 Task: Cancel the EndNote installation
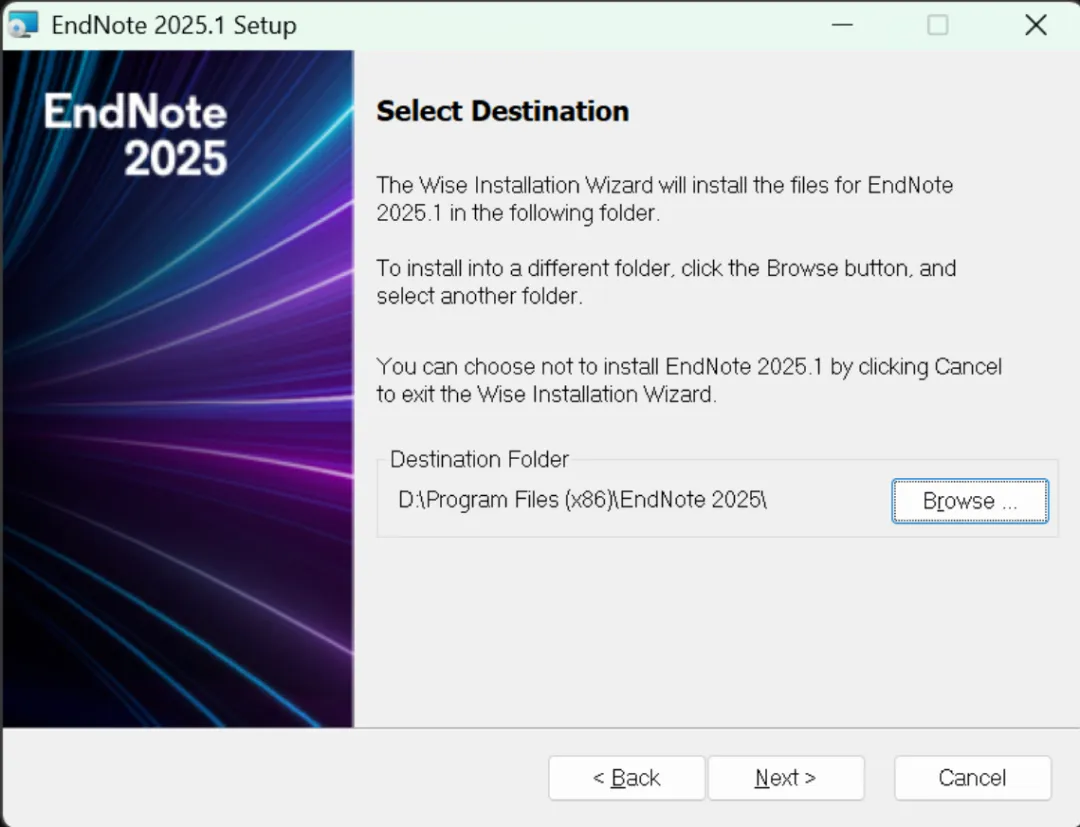click(973, 778)
